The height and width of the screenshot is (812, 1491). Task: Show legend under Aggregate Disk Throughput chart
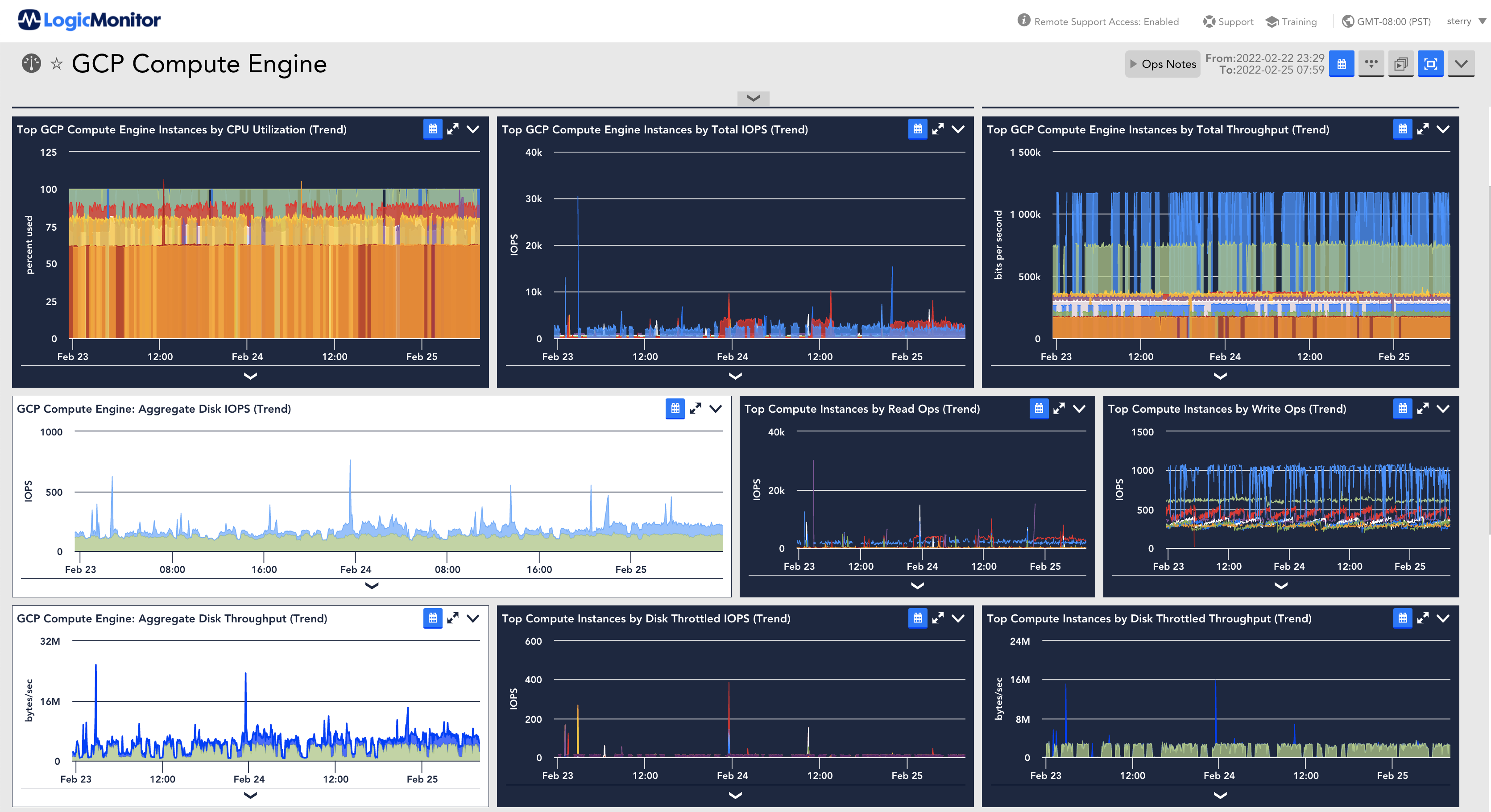coord(250,795)
